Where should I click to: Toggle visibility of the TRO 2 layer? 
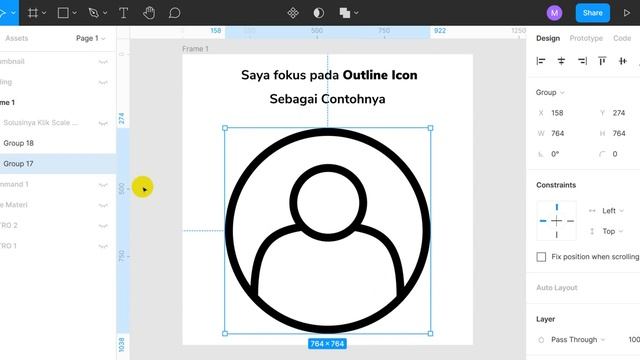pos(103,225)
